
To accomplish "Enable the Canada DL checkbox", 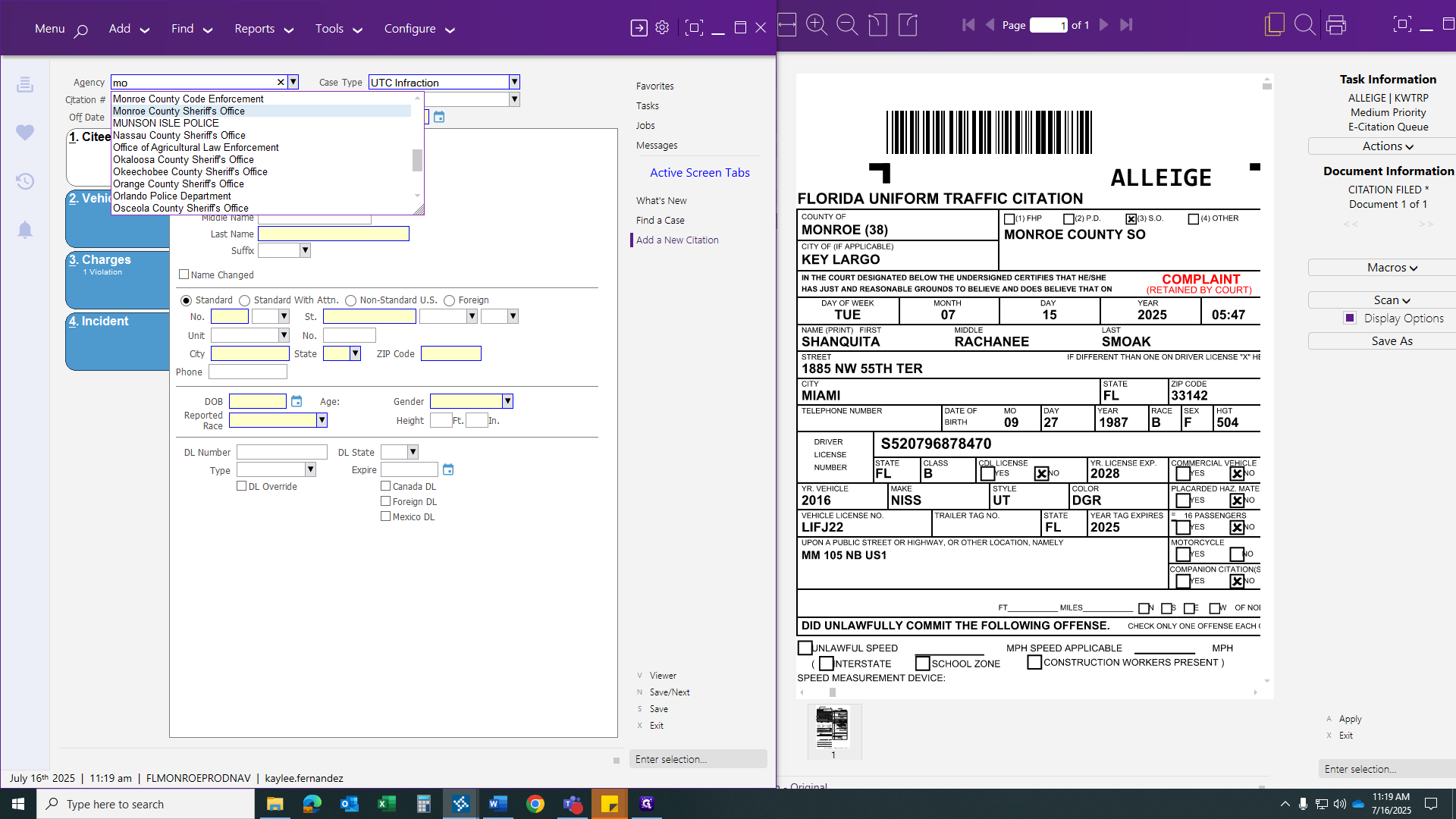I will [x=385, y=486].
